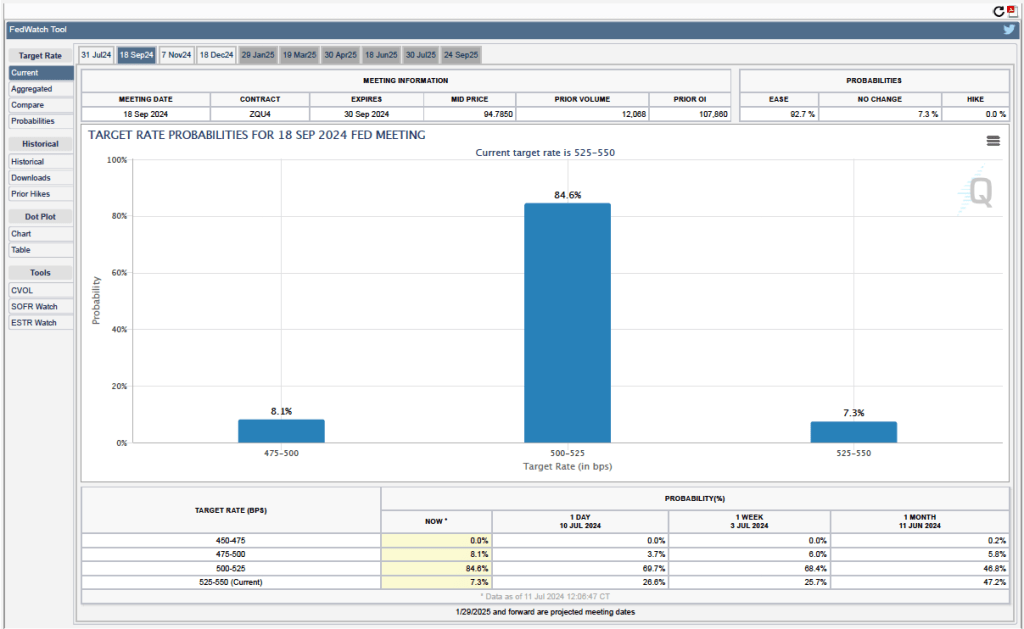Open the Aggregated target rate view
1024x629 pixels.
(32, 89)
